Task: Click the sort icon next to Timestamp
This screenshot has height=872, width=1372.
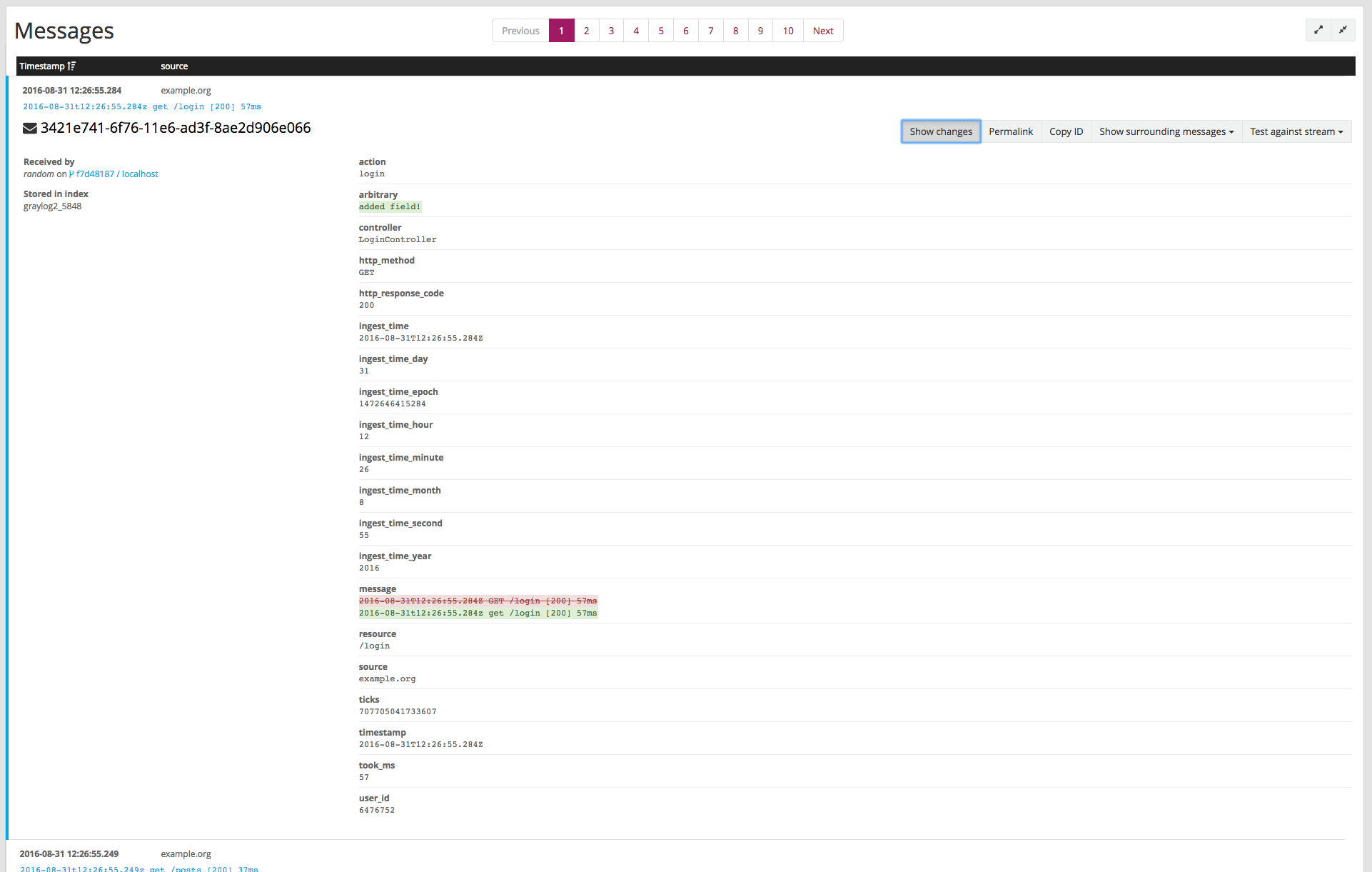Action: [71, 66]
